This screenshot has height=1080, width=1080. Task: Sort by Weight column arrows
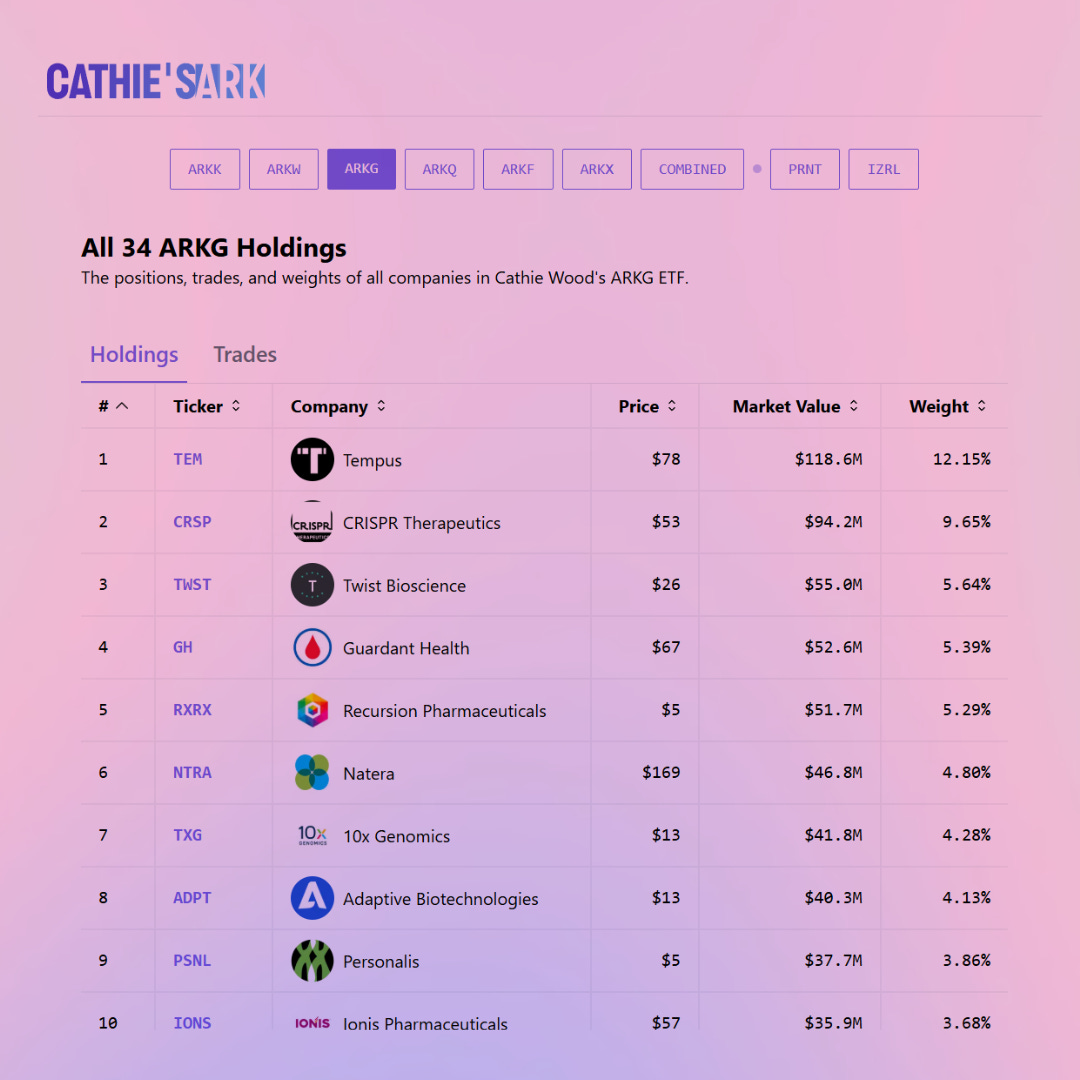982,406
